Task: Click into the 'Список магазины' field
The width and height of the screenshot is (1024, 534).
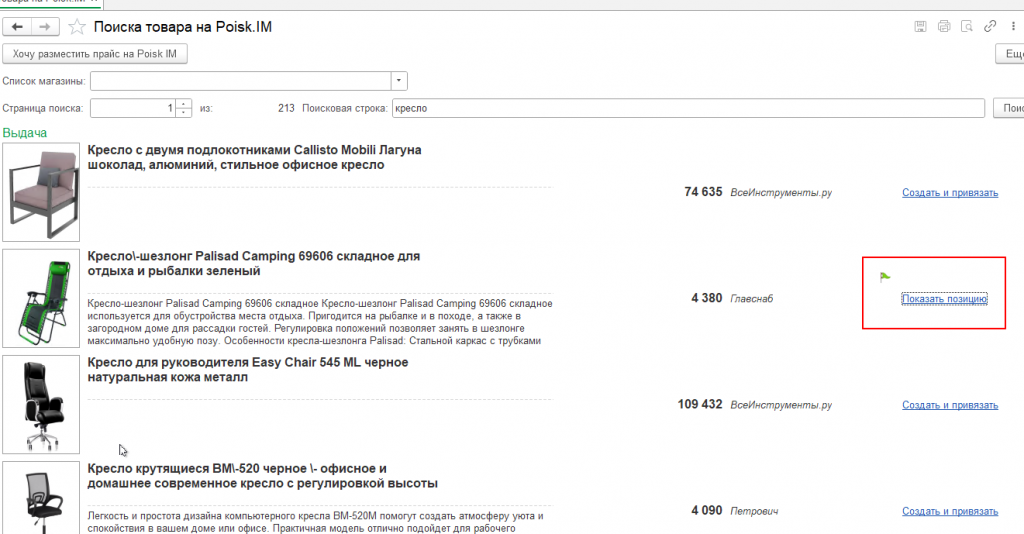Action: 240,81
